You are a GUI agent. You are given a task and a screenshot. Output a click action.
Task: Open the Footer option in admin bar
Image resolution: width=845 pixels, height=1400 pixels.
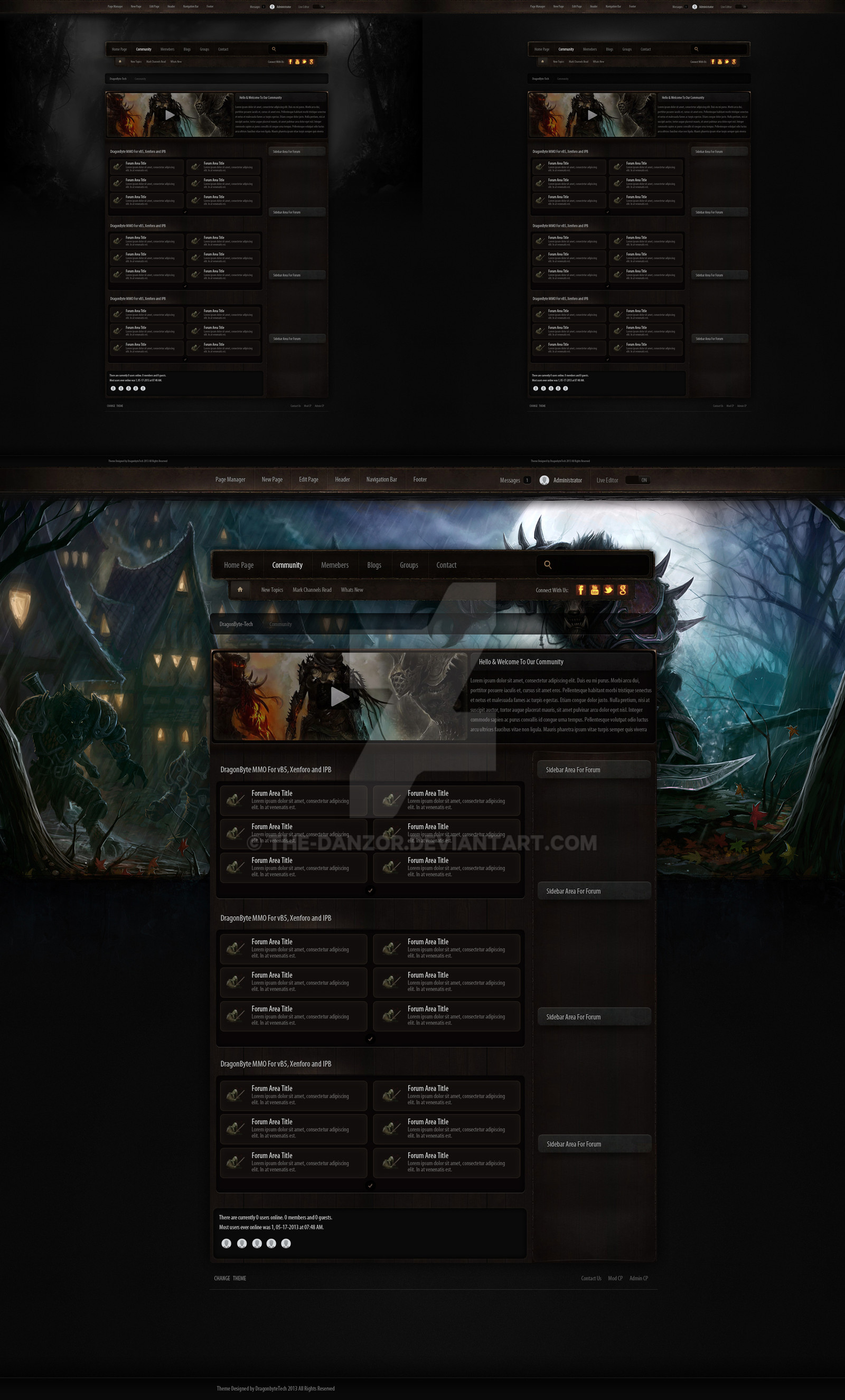tap(420, 479)
